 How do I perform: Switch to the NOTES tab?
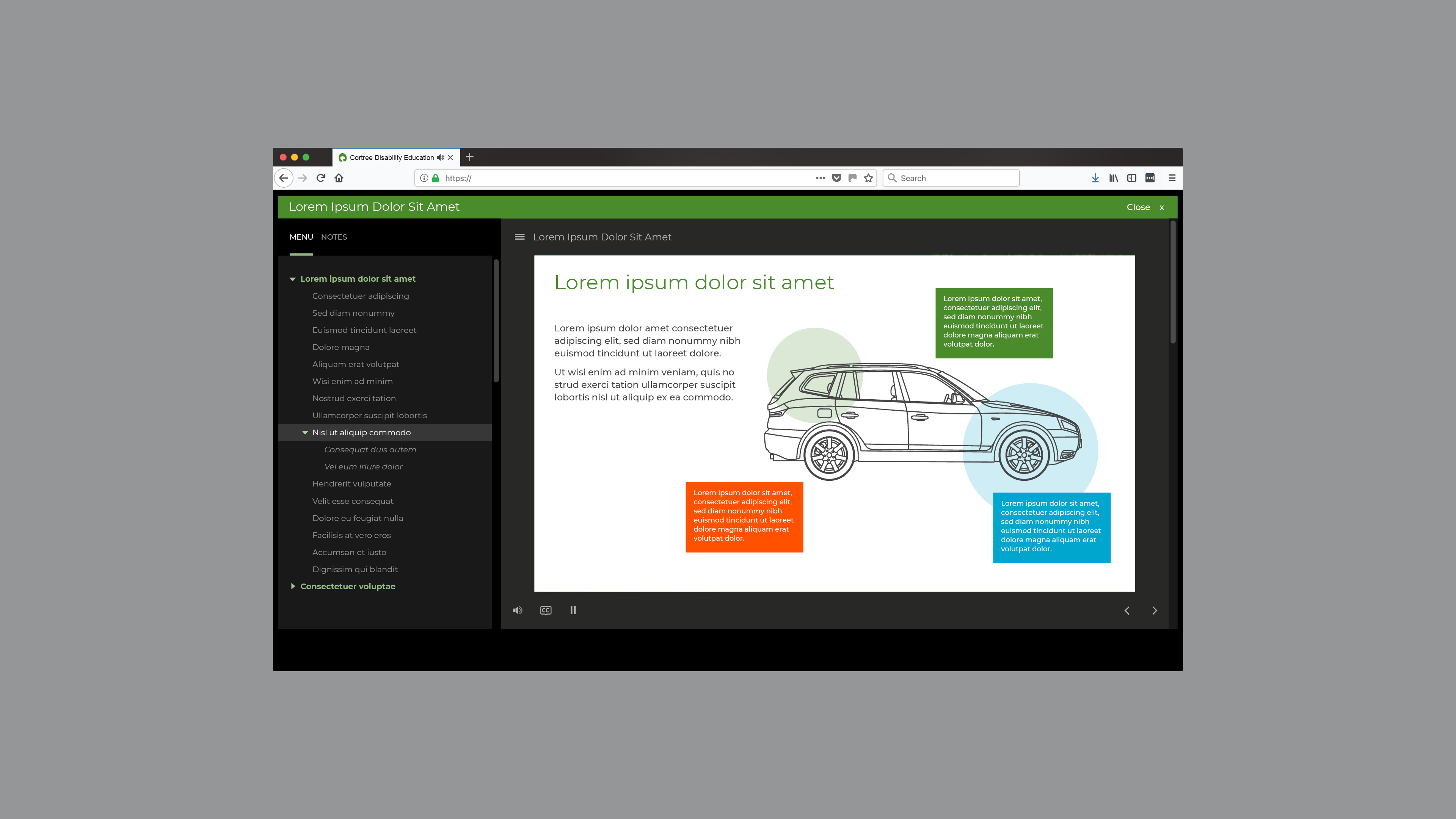[x=334, y=237]
